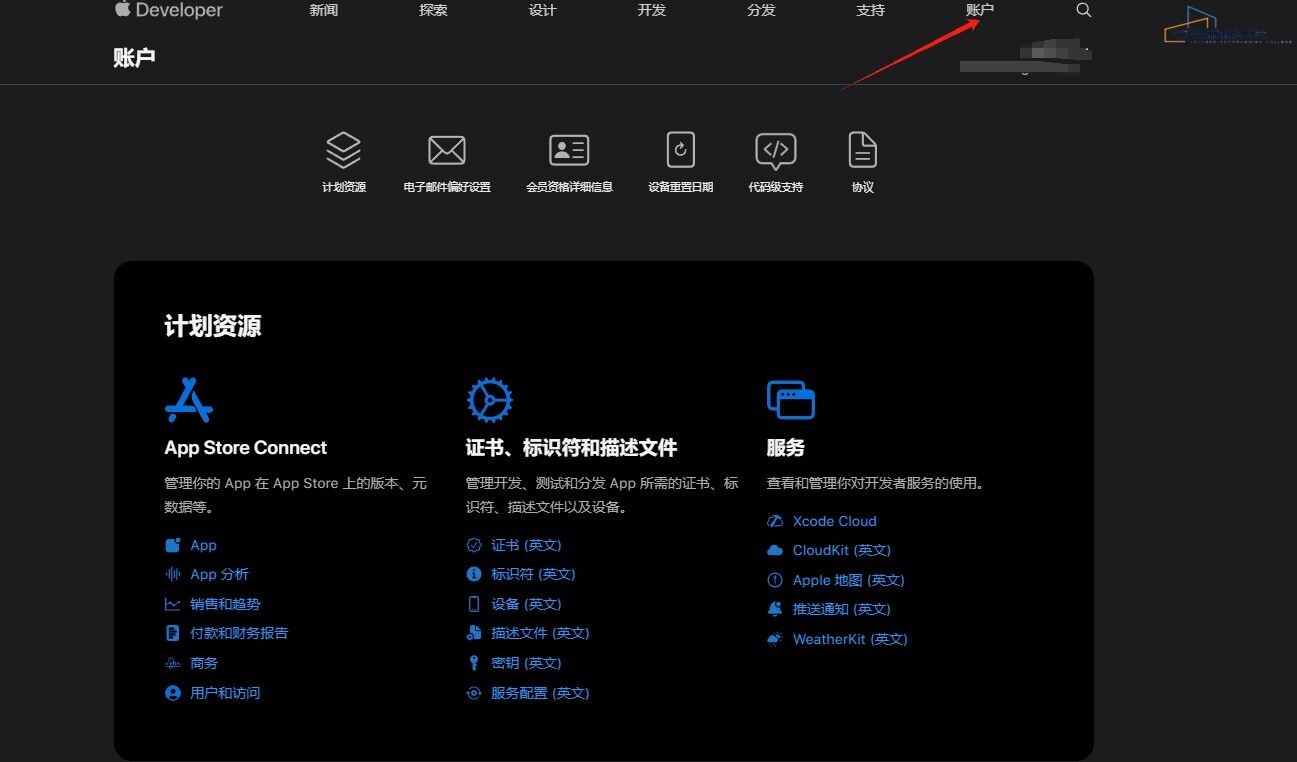Click the 证书 seal icon
The height and width of the screenshot is (762, 1297).
[x=474, y=545]
